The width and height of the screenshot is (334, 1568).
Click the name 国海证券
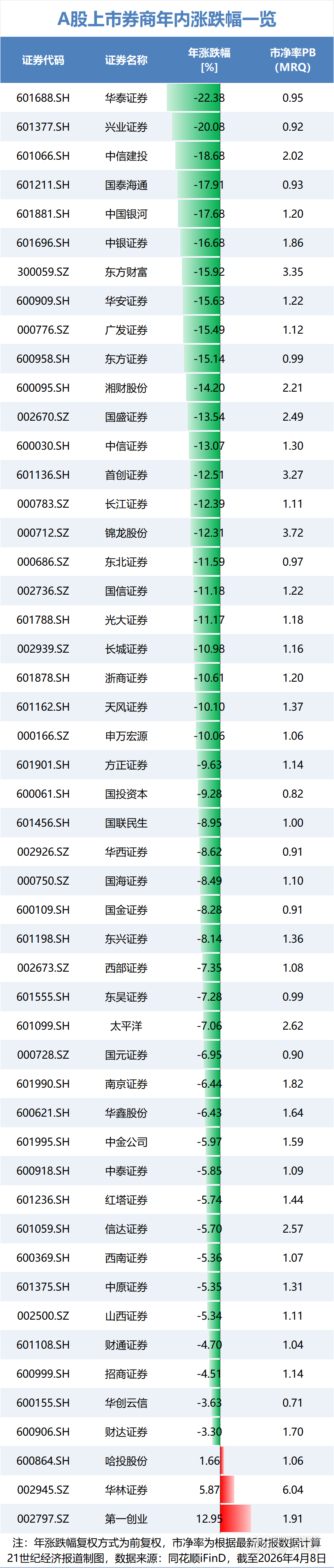[x=126, y=881]
